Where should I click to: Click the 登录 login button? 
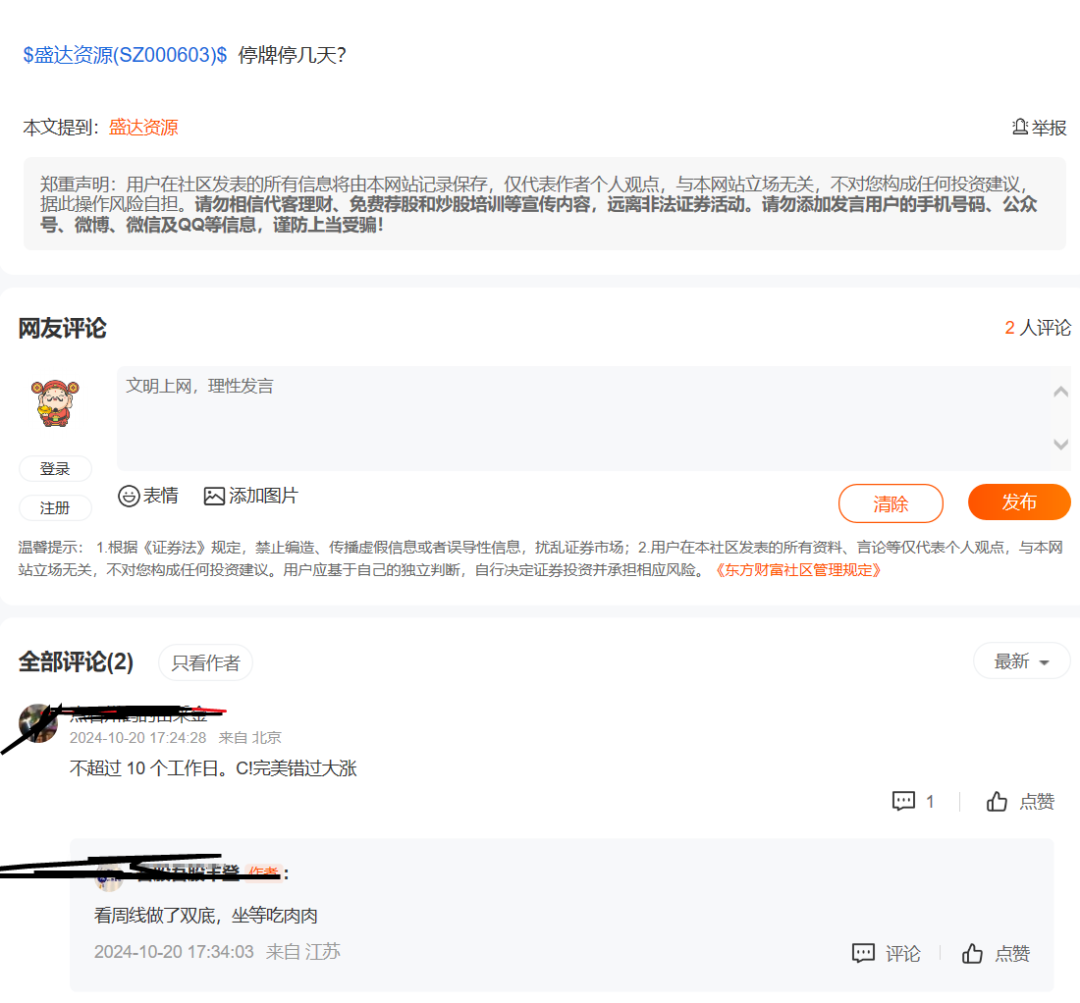click(x=55, y=468)
